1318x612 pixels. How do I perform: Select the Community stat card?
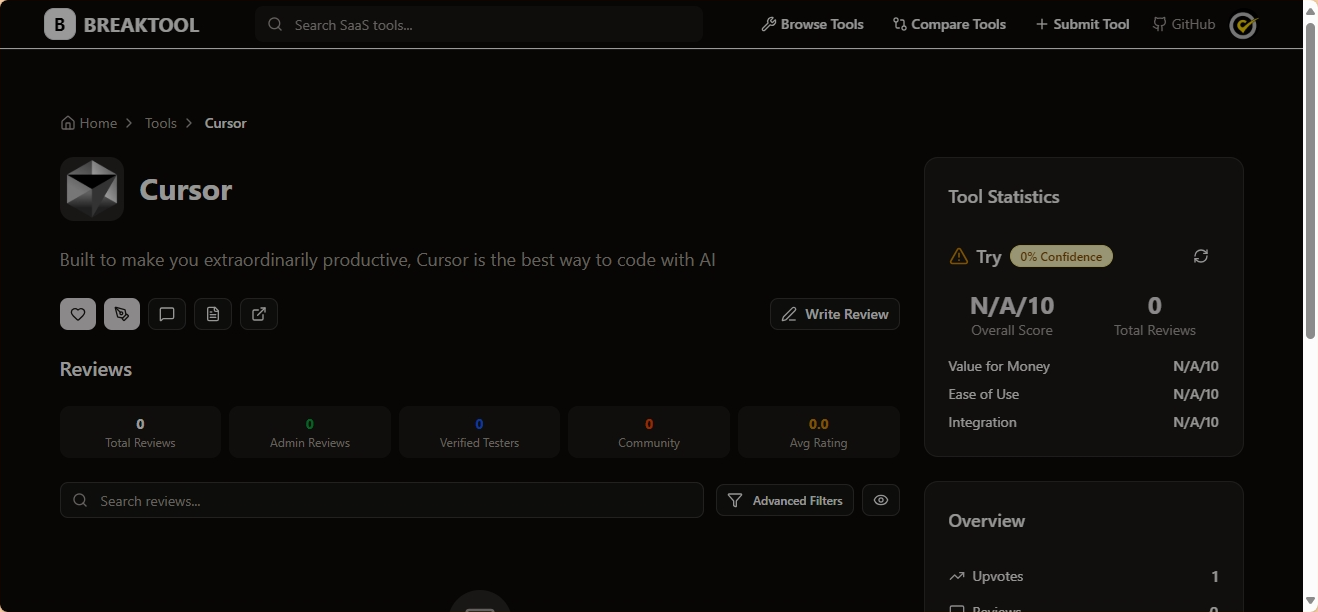(649, 432)
